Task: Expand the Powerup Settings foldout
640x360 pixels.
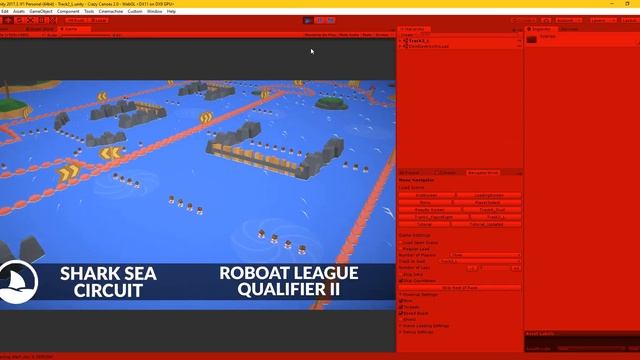Action: [400, 294]
